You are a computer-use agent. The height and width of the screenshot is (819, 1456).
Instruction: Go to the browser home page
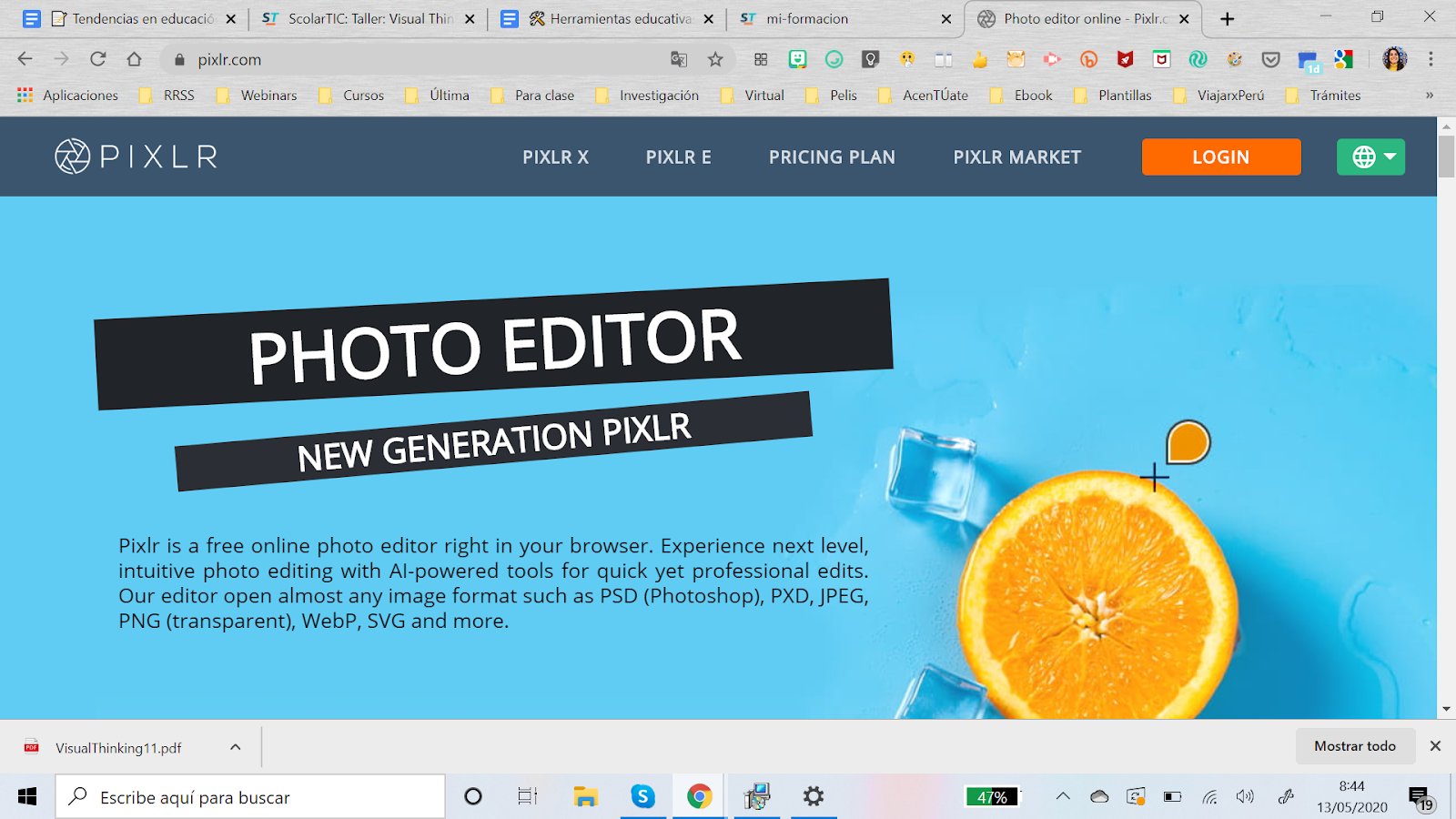point(135,59)
